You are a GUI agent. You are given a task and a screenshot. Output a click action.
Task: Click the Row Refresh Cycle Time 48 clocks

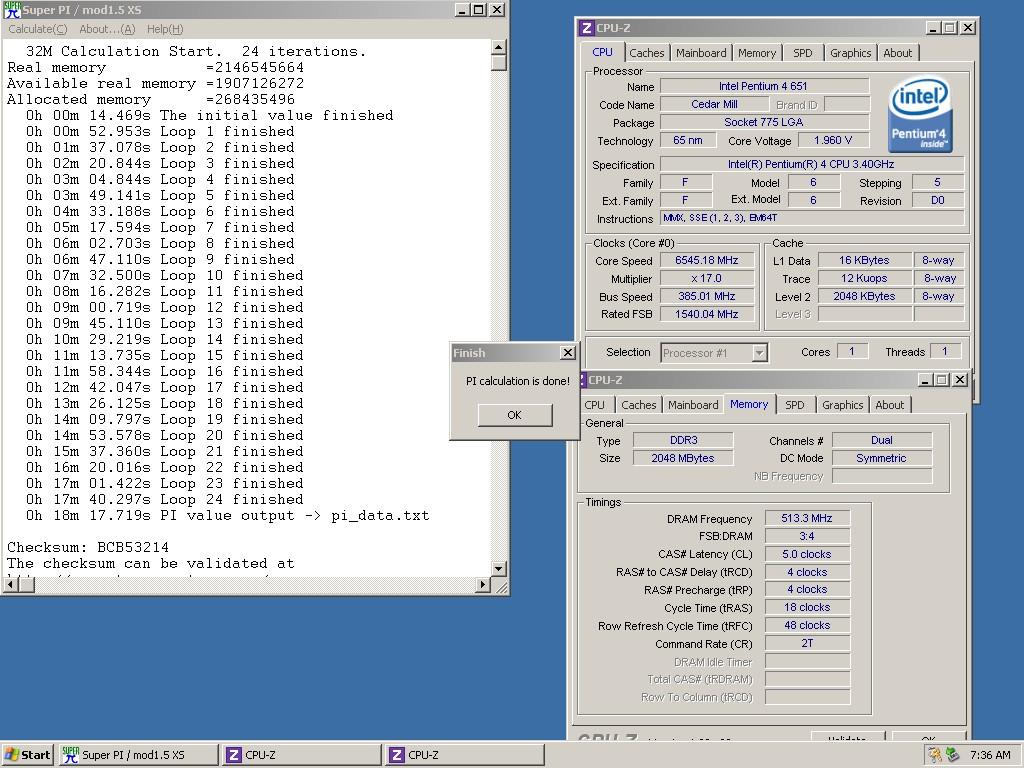tap(807, 625)
